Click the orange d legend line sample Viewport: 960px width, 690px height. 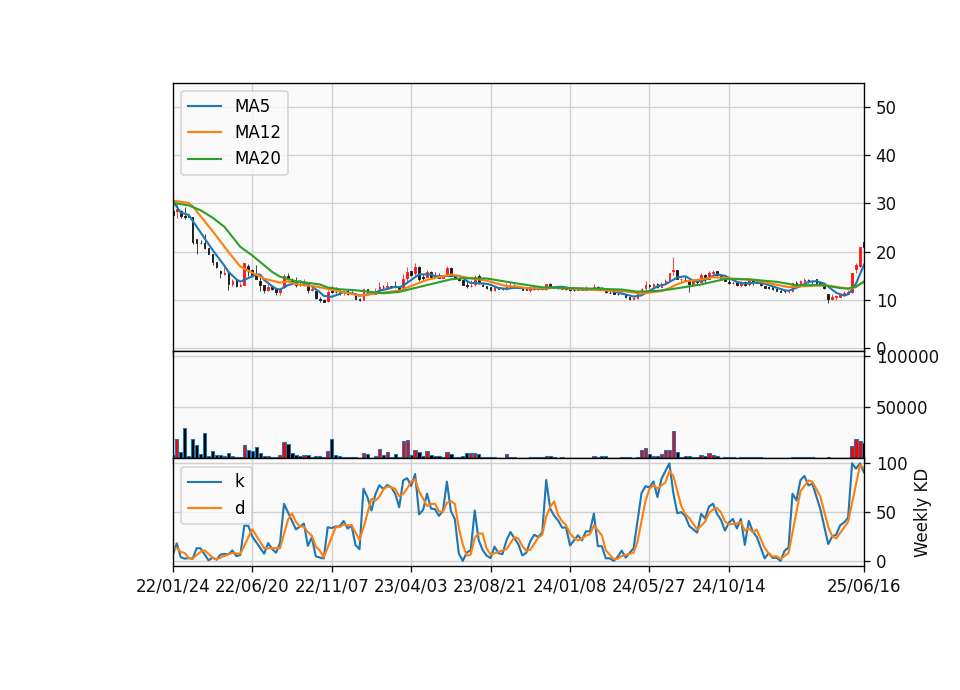204,508
